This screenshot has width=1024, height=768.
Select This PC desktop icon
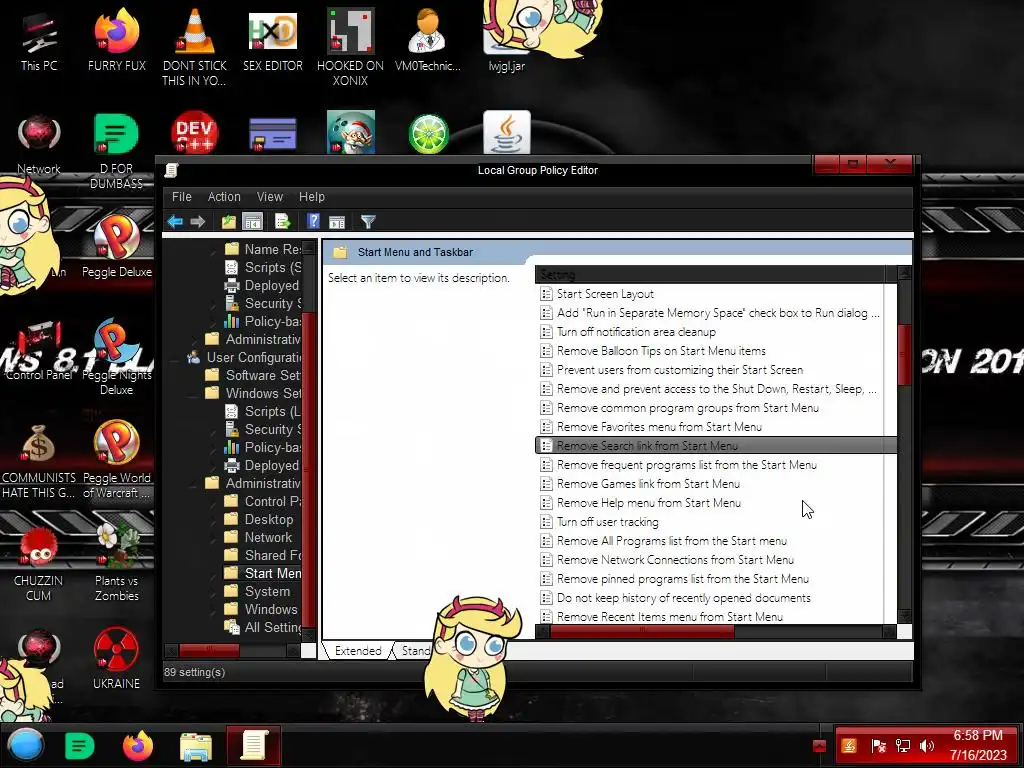[x=39, y=40]
